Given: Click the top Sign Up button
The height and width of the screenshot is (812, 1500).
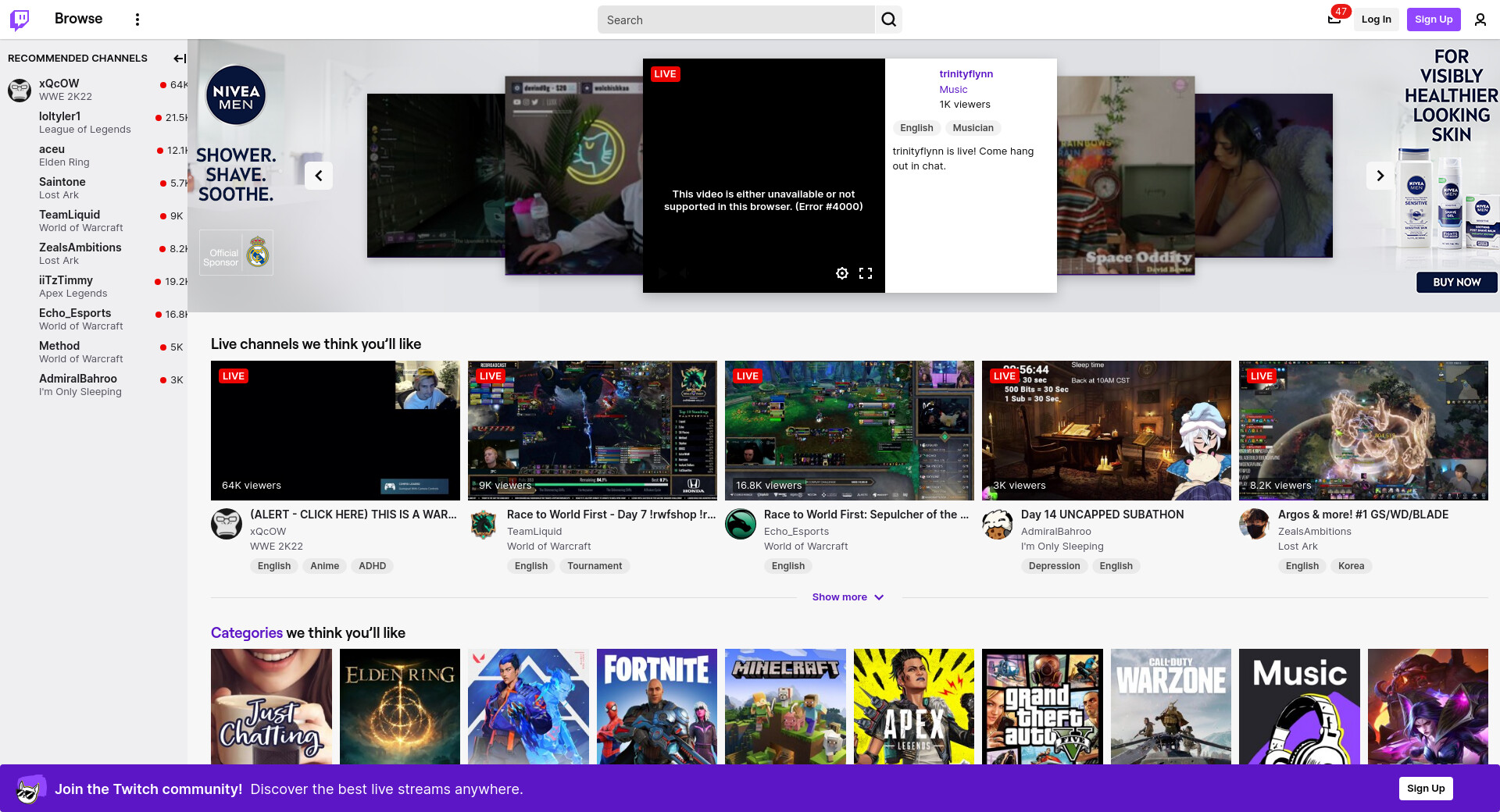Looking at the screenshot, I should [1433, 20].
